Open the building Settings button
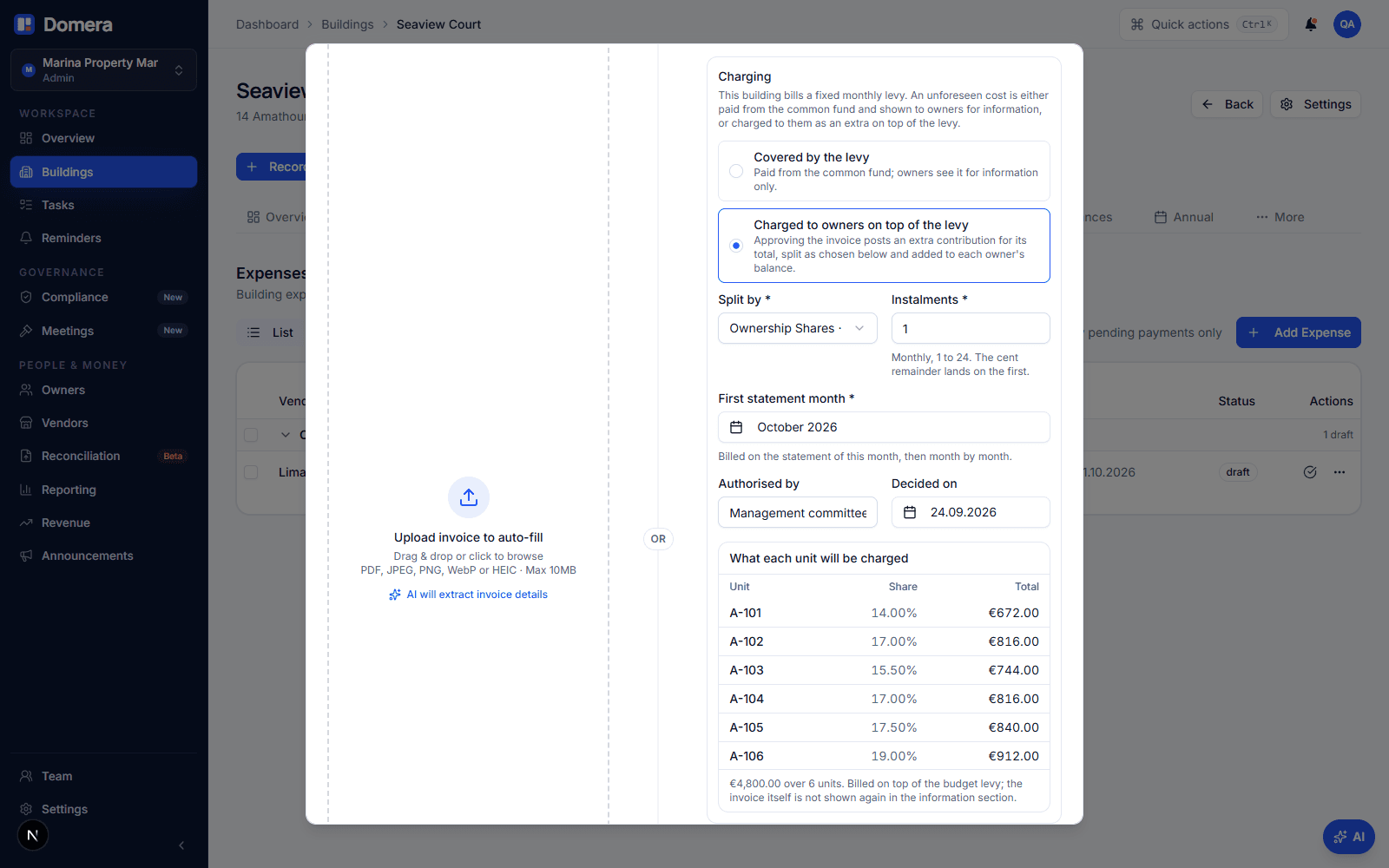The image size is (1389, 868). (x=1315, y=104)
